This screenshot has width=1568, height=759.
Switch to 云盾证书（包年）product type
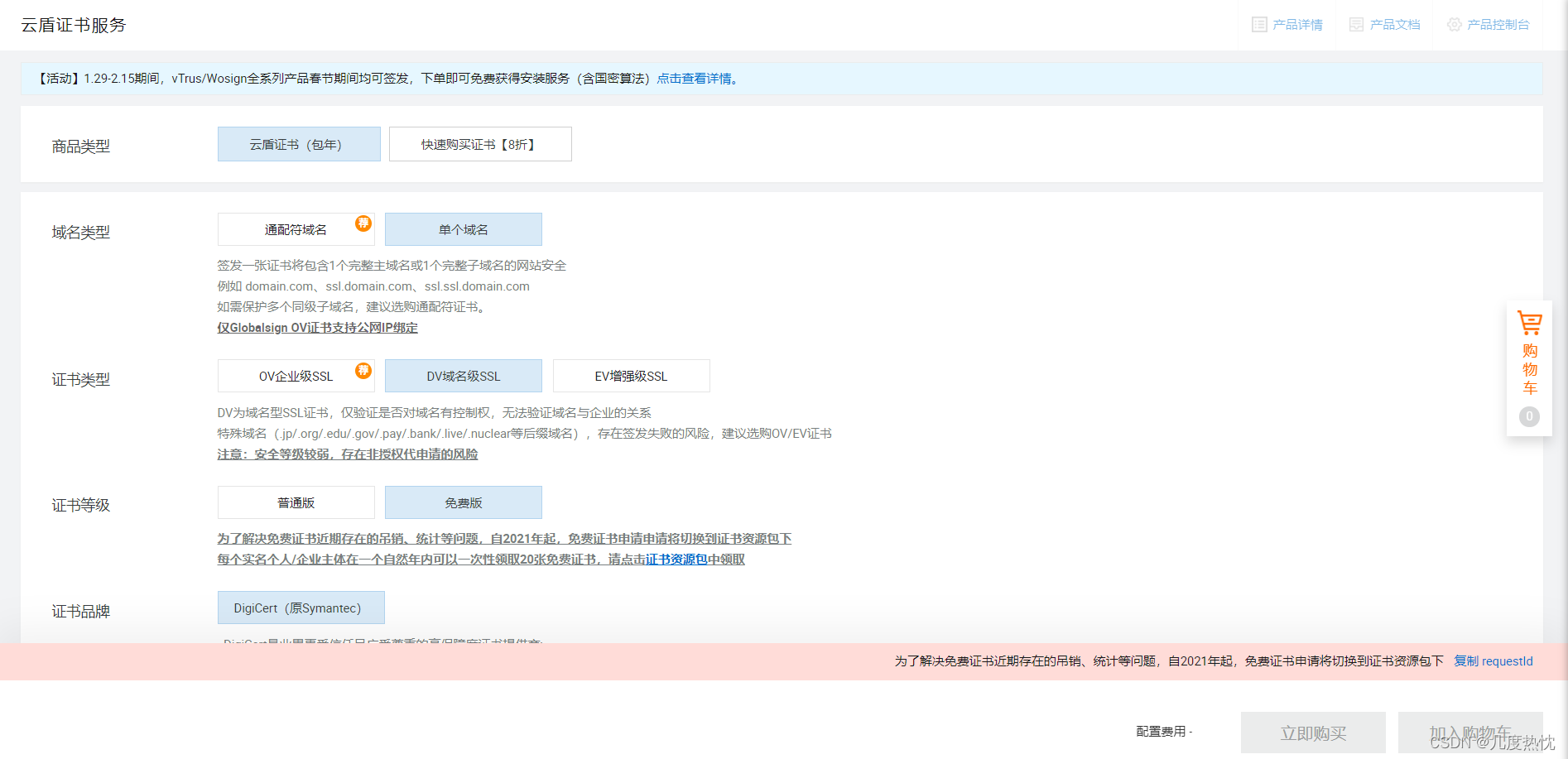click(x=299, y=143)
